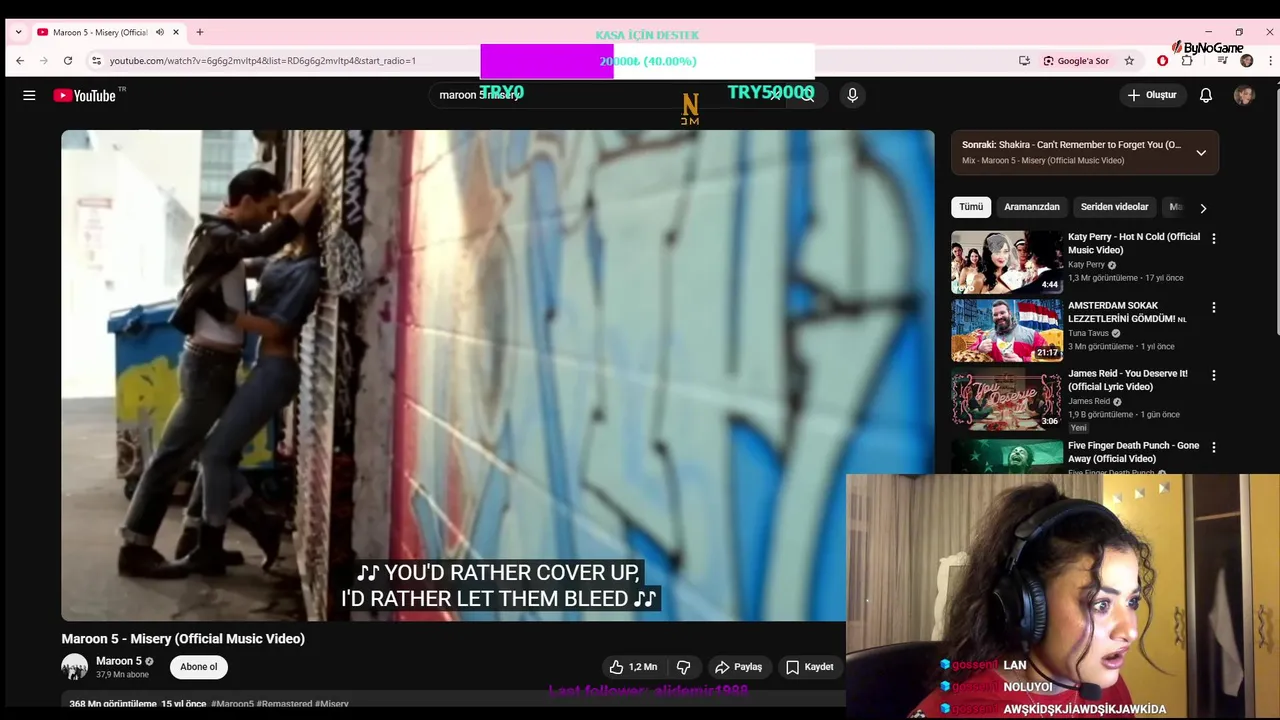Mute the Maroon 5 tab audio

point(160,32)
